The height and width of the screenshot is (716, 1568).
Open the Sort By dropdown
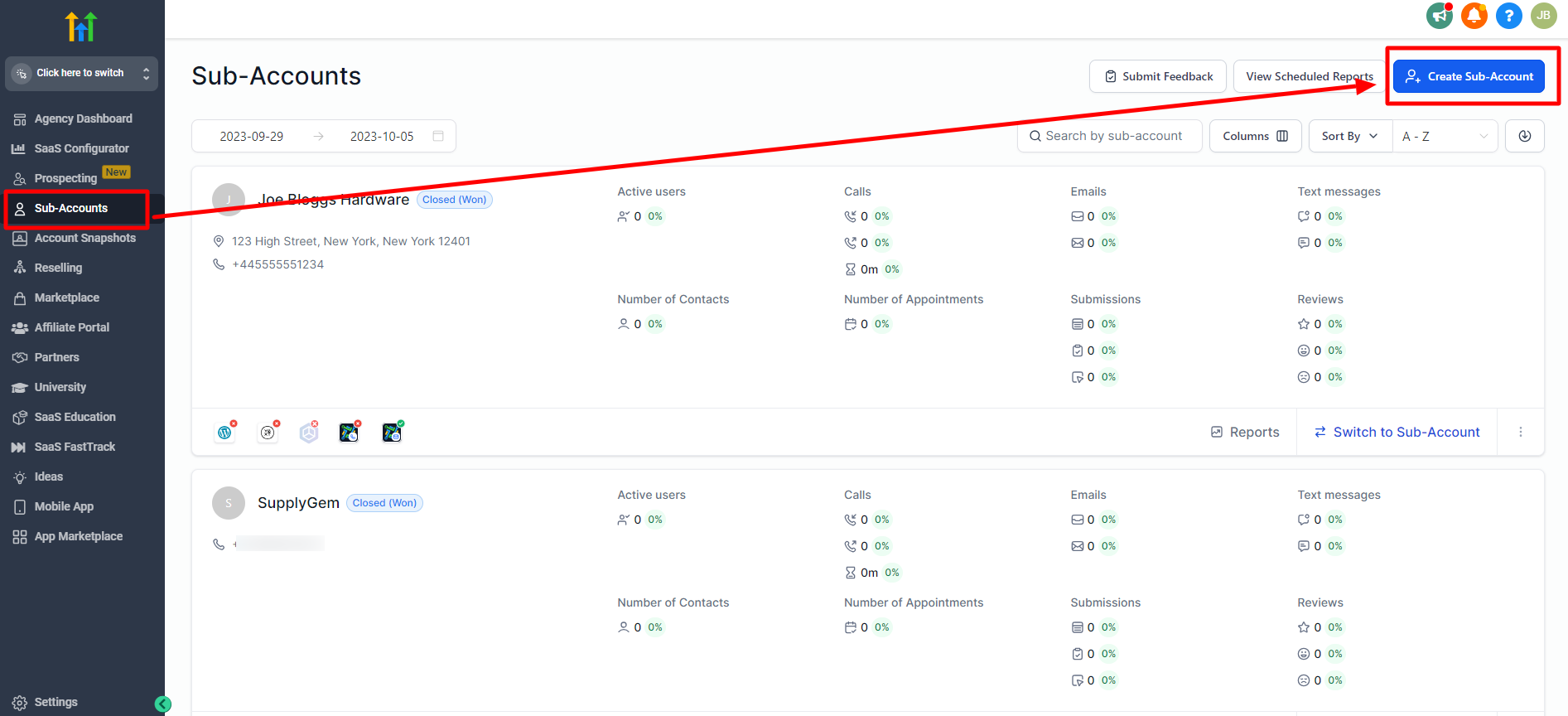(x=1349, y=136)
